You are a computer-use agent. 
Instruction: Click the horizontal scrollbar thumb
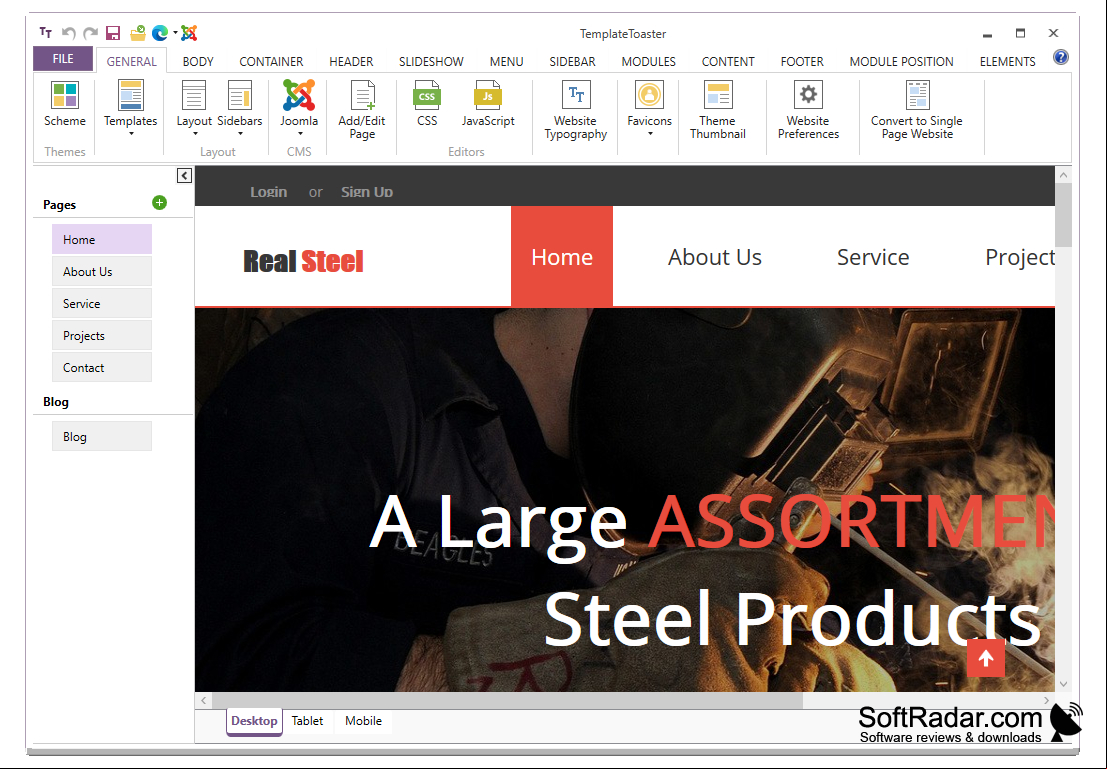[x=507, y=701]
